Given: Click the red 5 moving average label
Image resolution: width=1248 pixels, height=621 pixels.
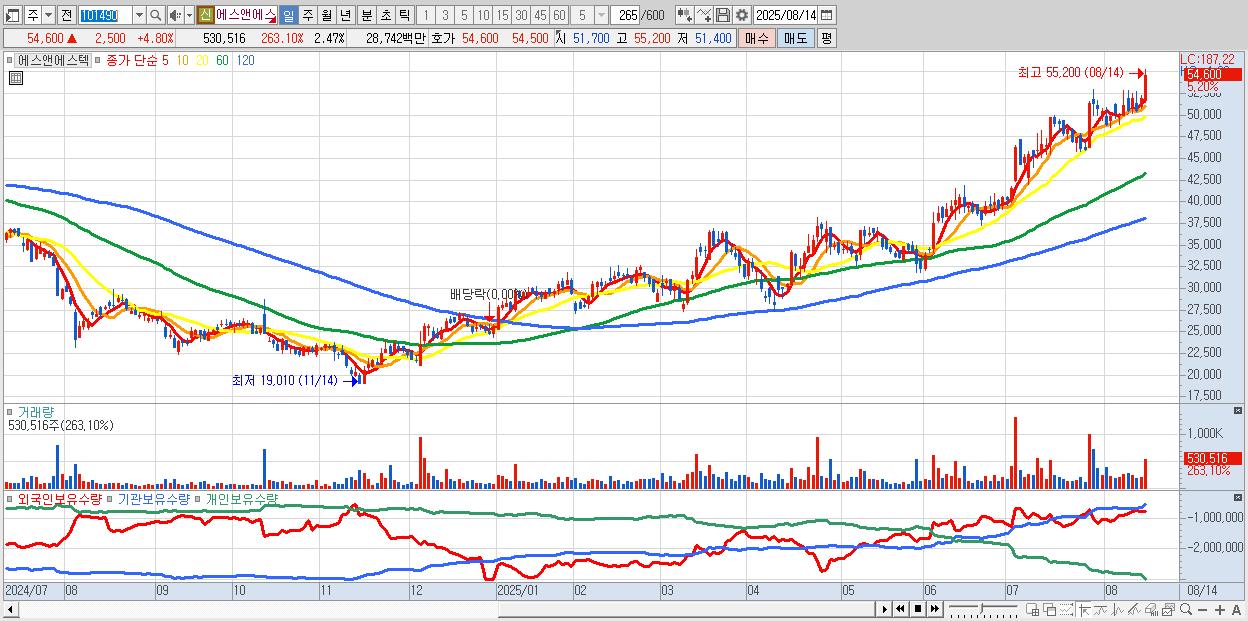Looking at the screenshot, I should click(166, 60).
